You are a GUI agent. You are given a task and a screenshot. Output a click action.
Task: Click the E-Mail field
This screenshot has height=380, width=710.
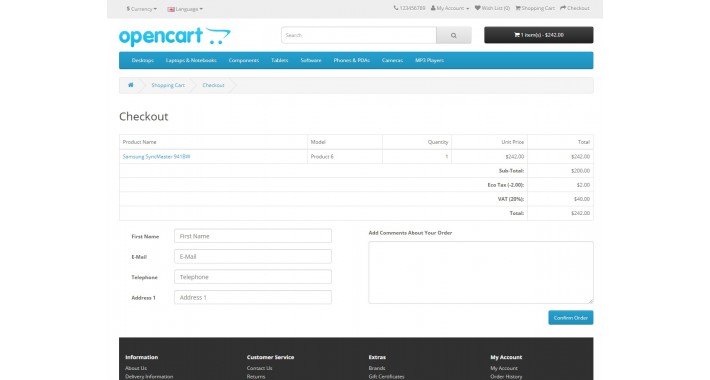(x=253, y=256)
